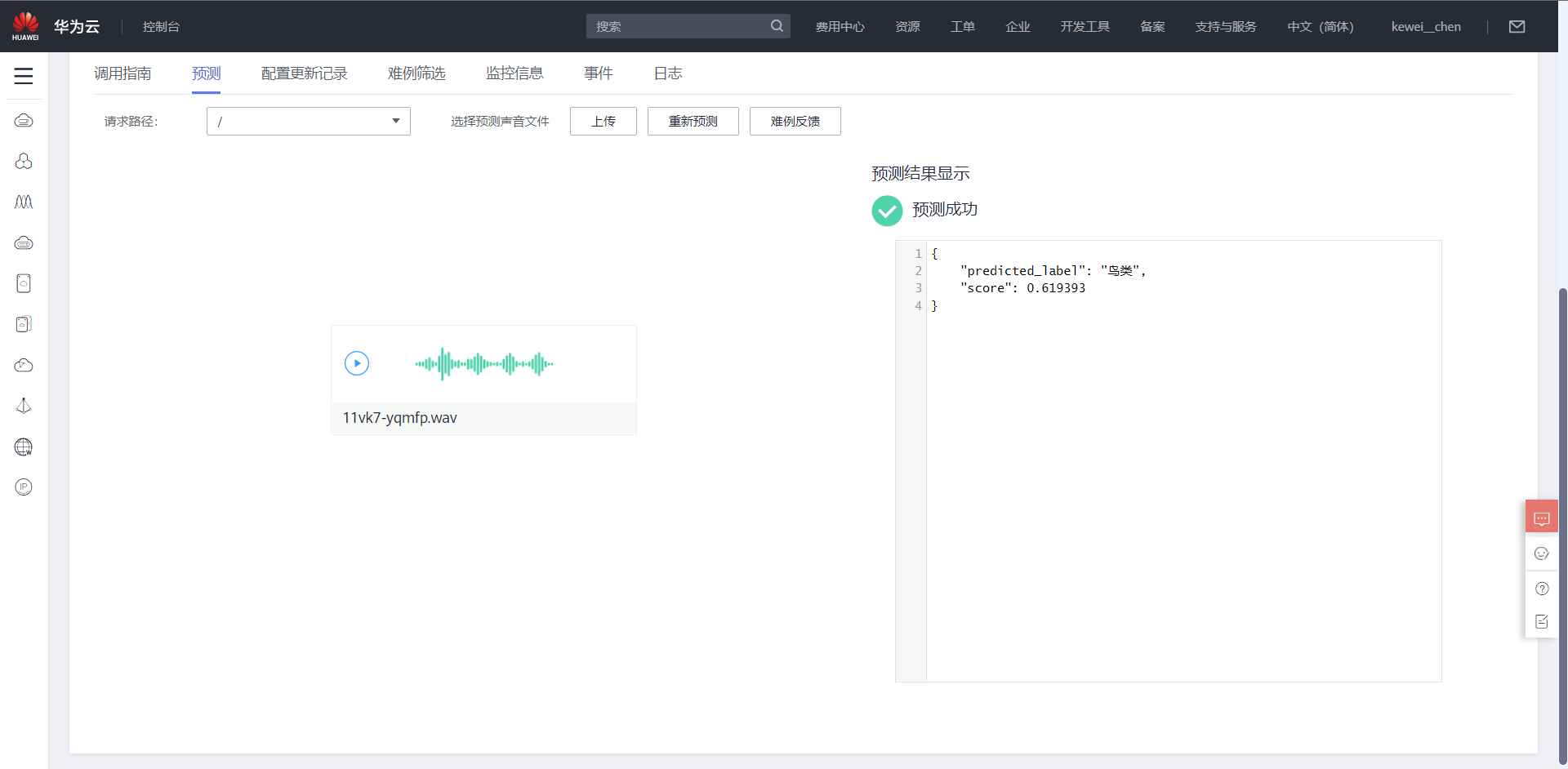This screenshot has height=769, width=1568.
Task: Select the 预测 tab
Action: (x=207, y=73)
